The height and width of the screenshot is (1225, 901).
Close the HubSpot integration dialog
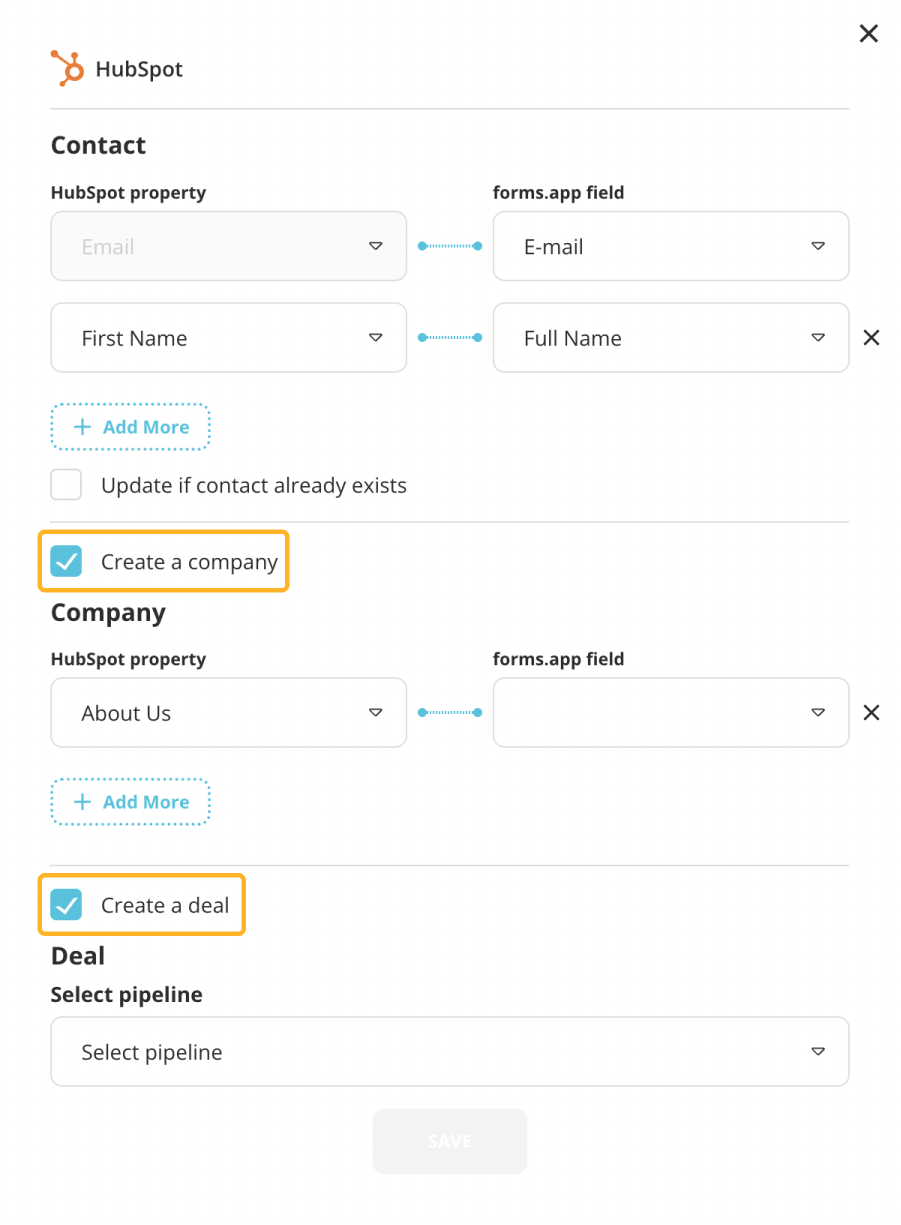coord(868,34)
